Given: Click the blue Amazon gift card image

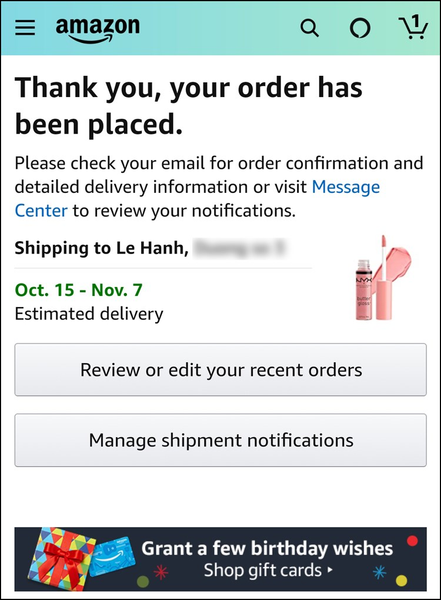Looking at the screenshot, I should pyautogui.click(x=112, y=558).
